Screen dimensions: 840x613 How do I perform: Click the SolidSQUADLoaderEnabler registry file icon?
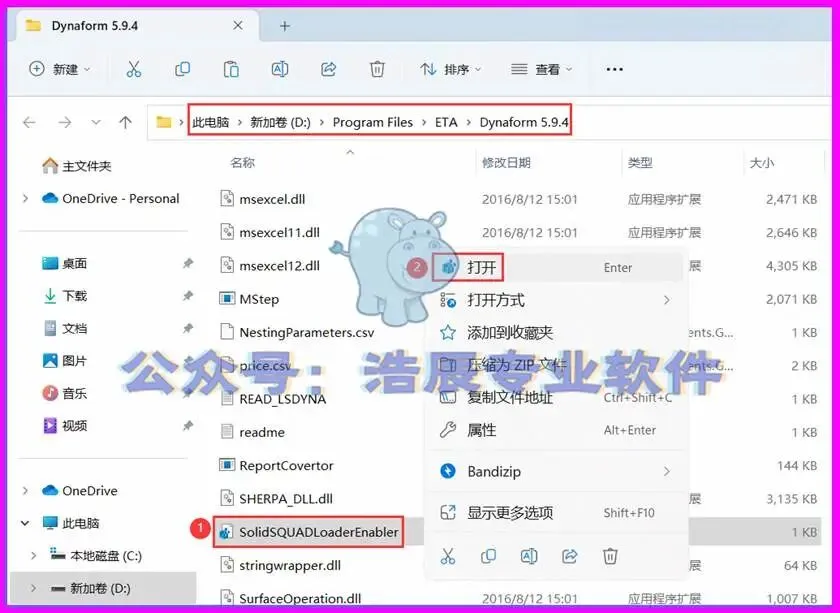click(x=226, y=532)
